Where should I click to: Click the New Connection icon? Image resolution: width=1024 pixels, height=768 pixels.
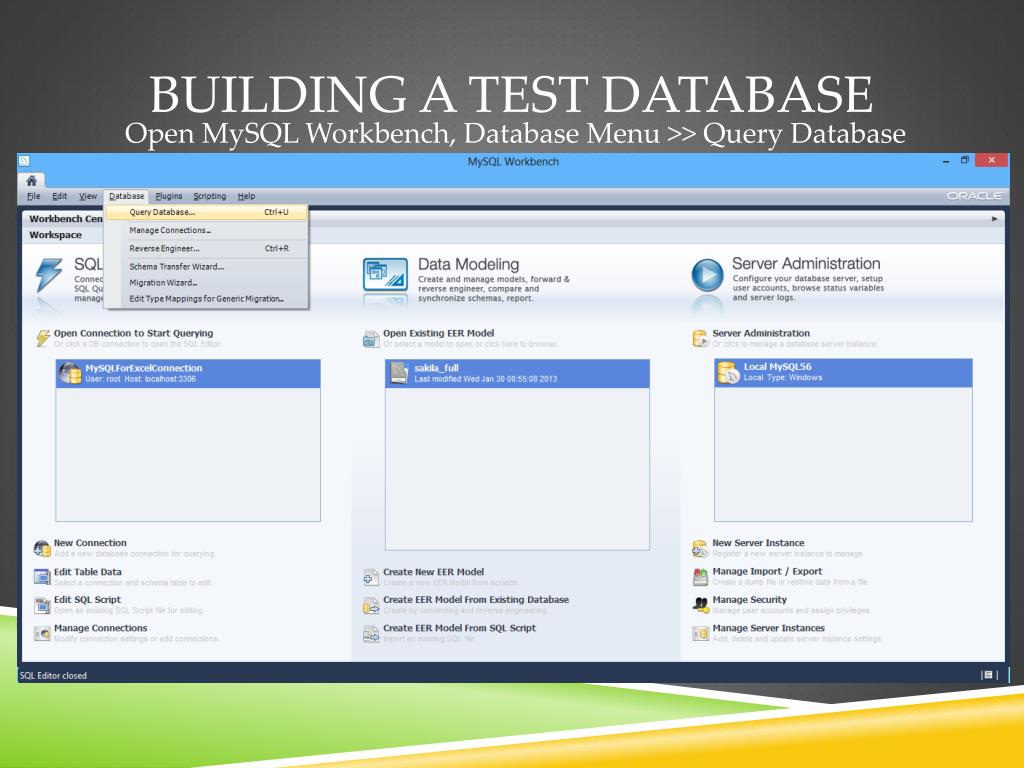click(42, 549)
